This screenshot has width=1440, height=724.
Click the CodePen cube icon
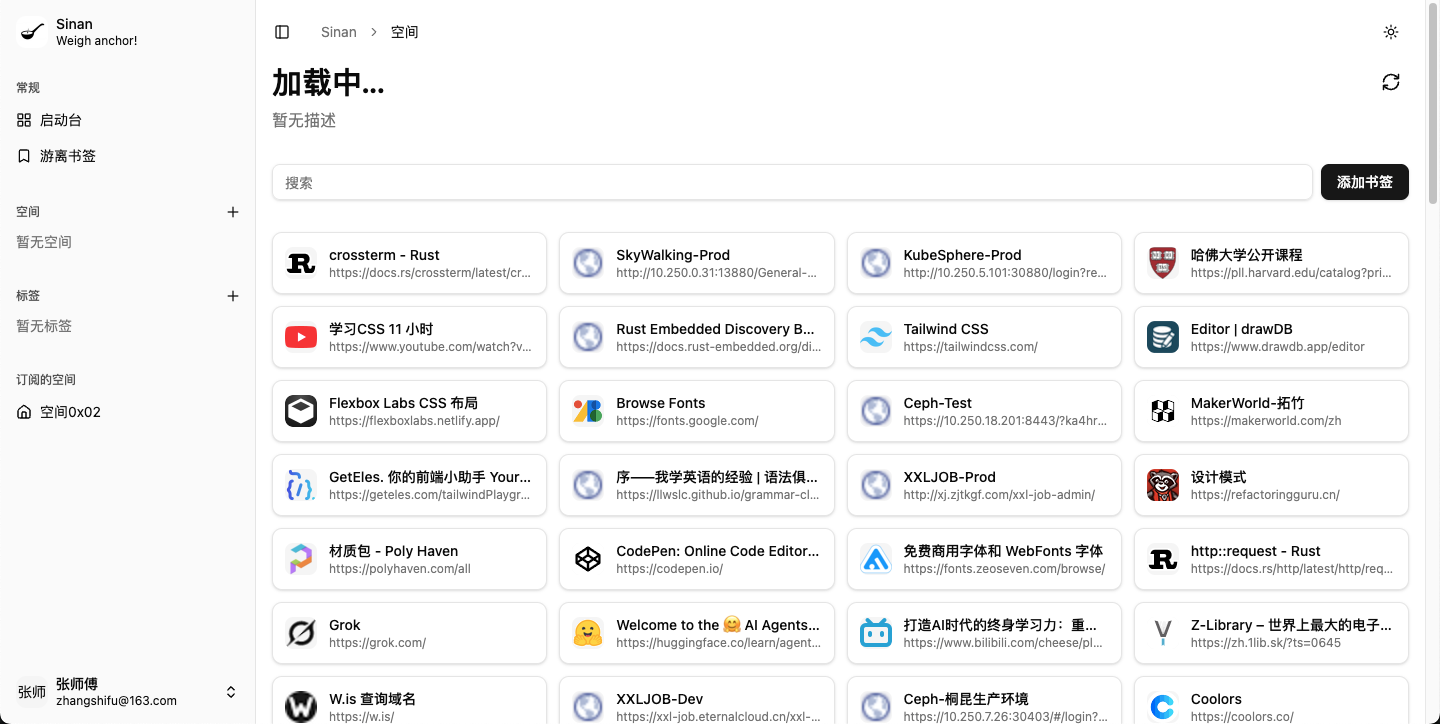[588, 559]
